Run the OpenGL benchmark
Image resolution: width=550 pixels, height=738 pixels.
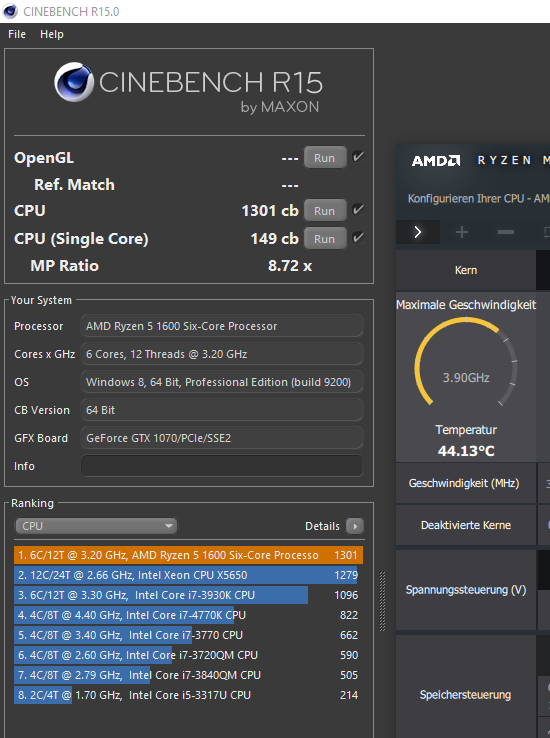325,158
